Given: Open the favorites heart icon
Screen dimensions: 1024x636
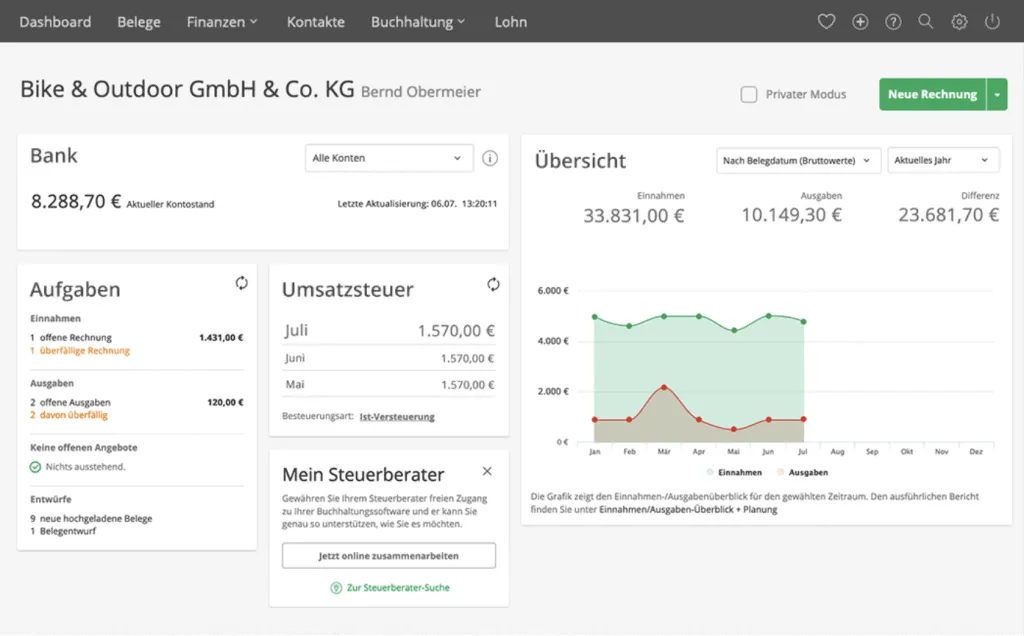Looking at the screenshot, I should pyautogui.click(x=826, y=21).
